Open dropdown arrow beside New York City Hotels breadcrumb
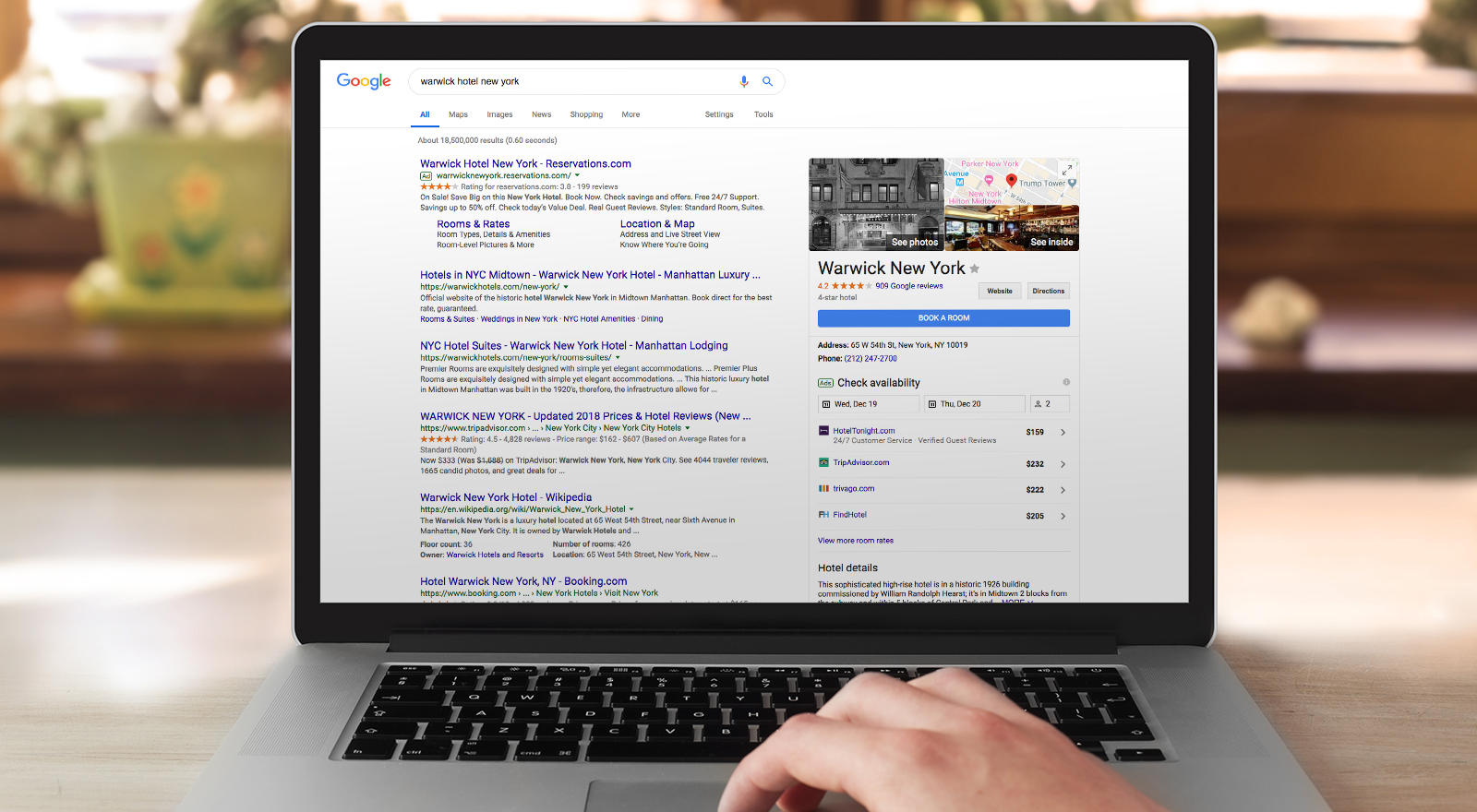Viewport: 1477px width, 812px height. pos(688,428)
